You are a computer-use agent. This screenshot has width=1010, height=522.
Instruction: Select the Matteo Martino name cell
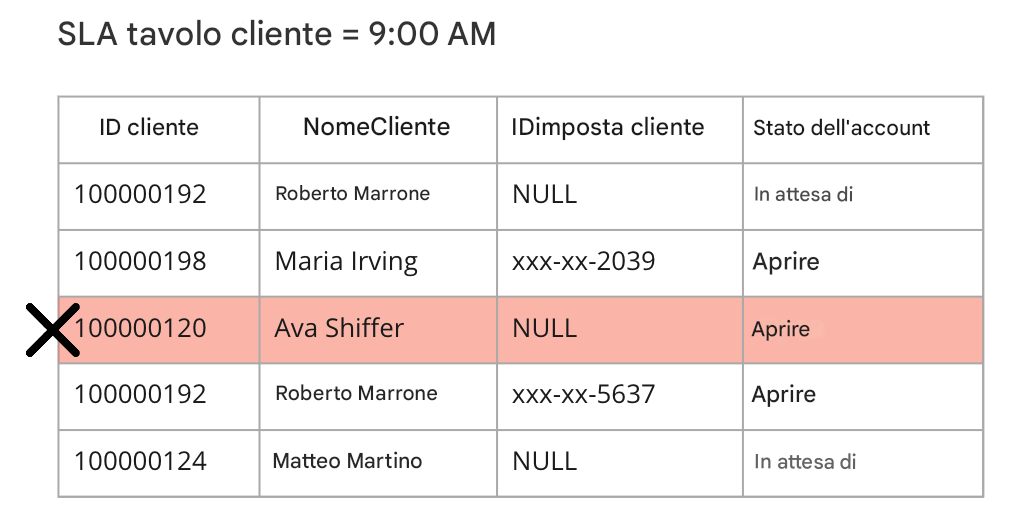pyautogui.click(x=378, y=463)
